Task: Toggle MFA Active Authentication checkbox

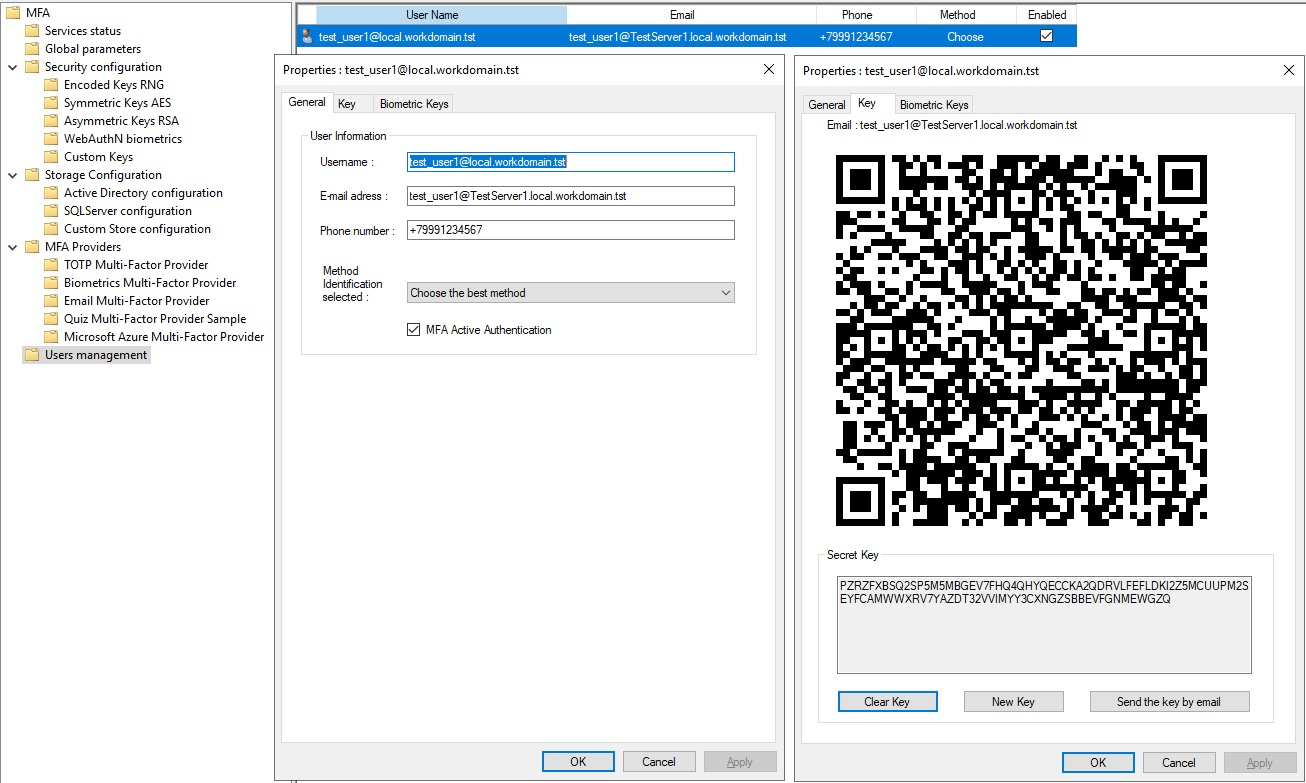Action: [414, 330]
